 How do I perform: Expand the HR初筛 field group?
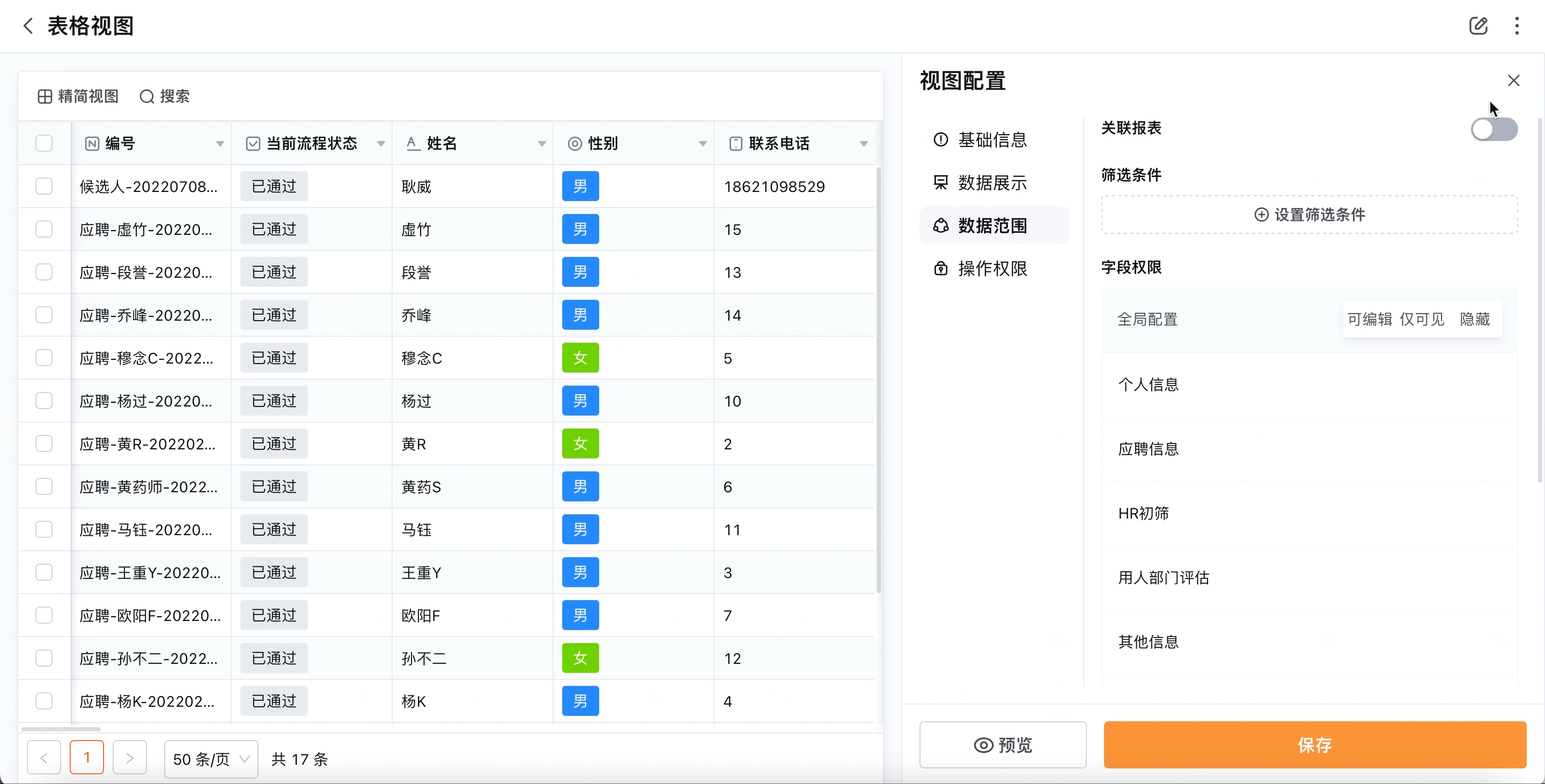click(1310, 513)
